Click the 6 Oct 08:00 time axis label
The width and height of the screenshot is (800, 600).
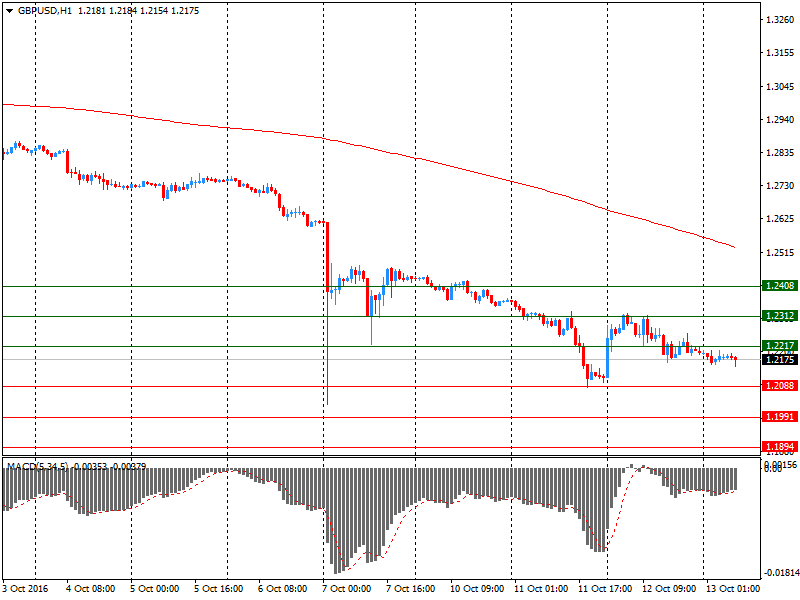(282, 588)
